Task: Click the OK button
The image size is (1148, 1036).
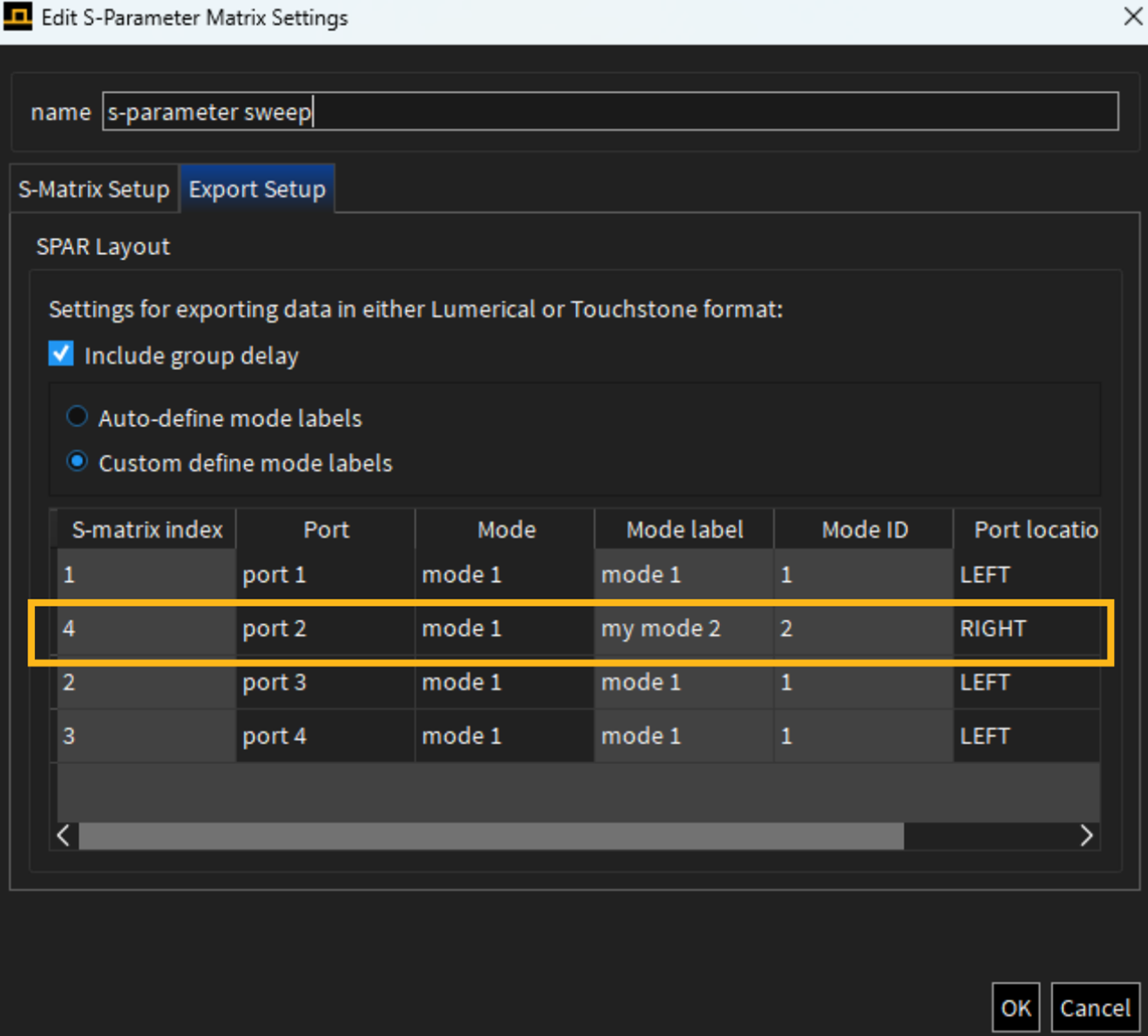Action: click(1016, 1008)
